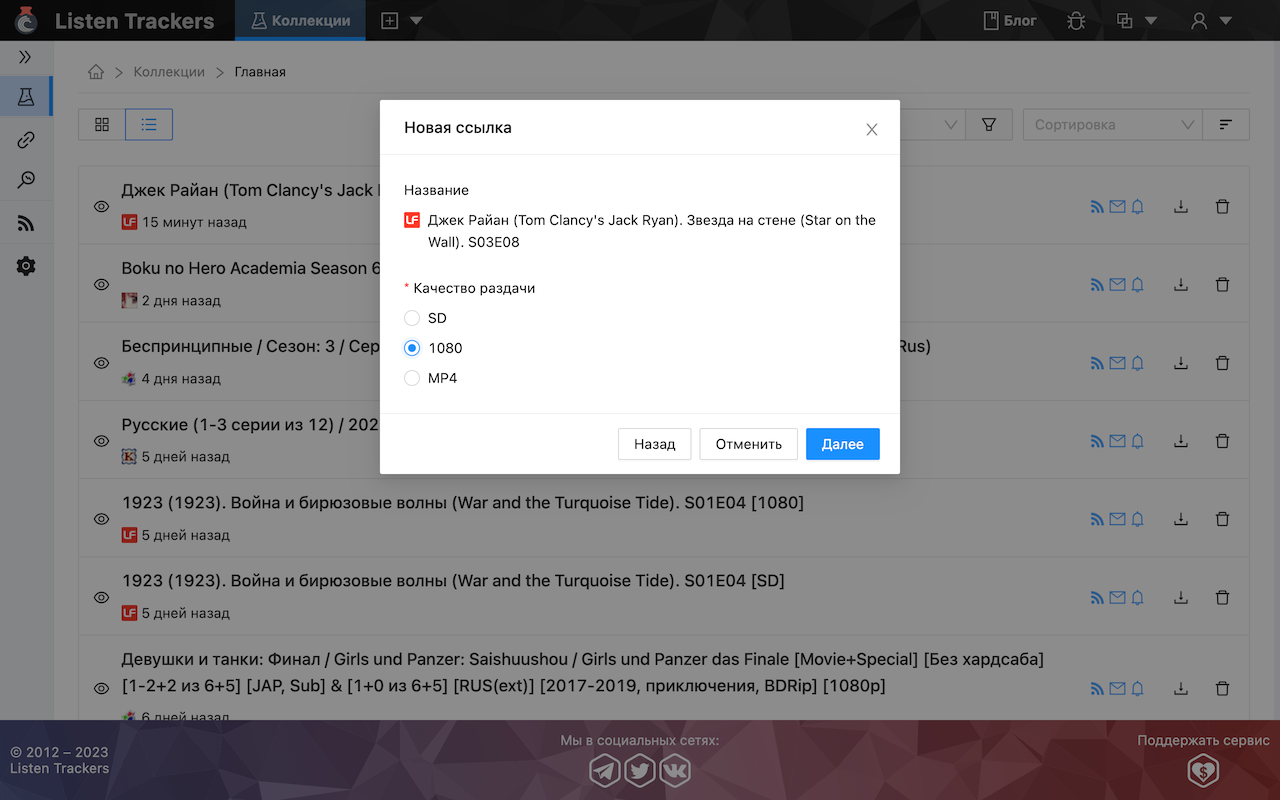
Task: Select the 1080 quality option
Action: coord(411,347)
